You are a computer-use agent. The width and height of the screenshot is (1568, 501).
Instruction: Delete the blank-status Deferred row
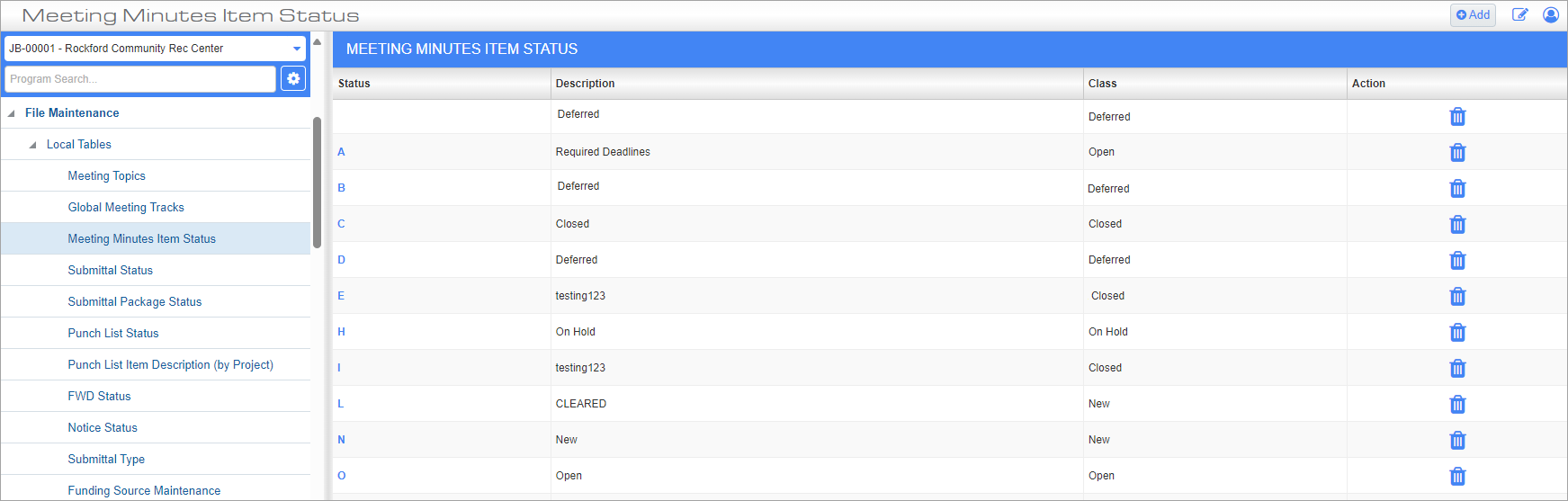pyautogui.click(x=1457, y=117)
